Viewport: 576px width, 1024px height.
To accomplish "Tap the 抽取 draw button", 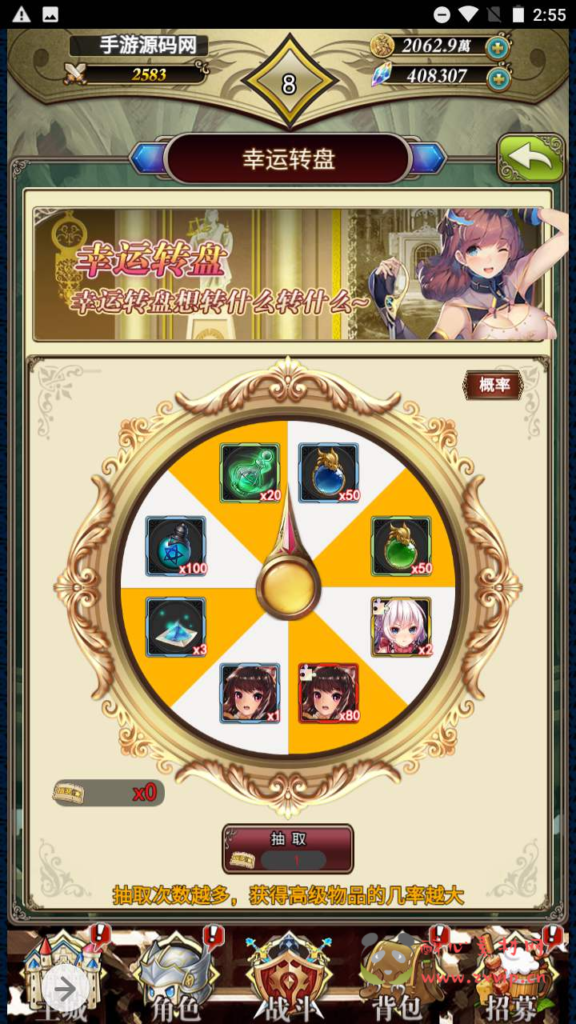I will point(288,848).
